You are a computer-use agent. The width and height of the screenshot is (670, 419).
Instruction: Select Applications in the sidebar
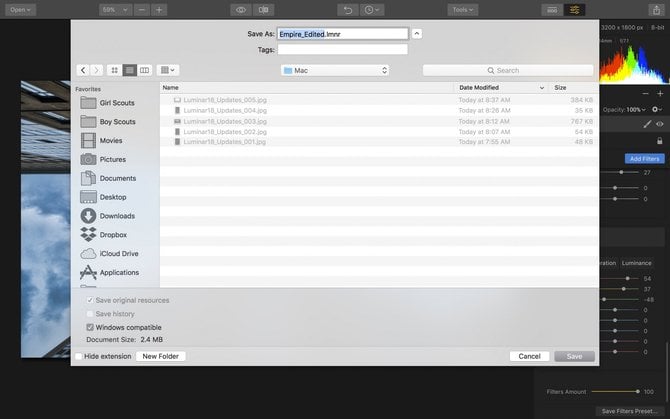click(x=110, y=272)
